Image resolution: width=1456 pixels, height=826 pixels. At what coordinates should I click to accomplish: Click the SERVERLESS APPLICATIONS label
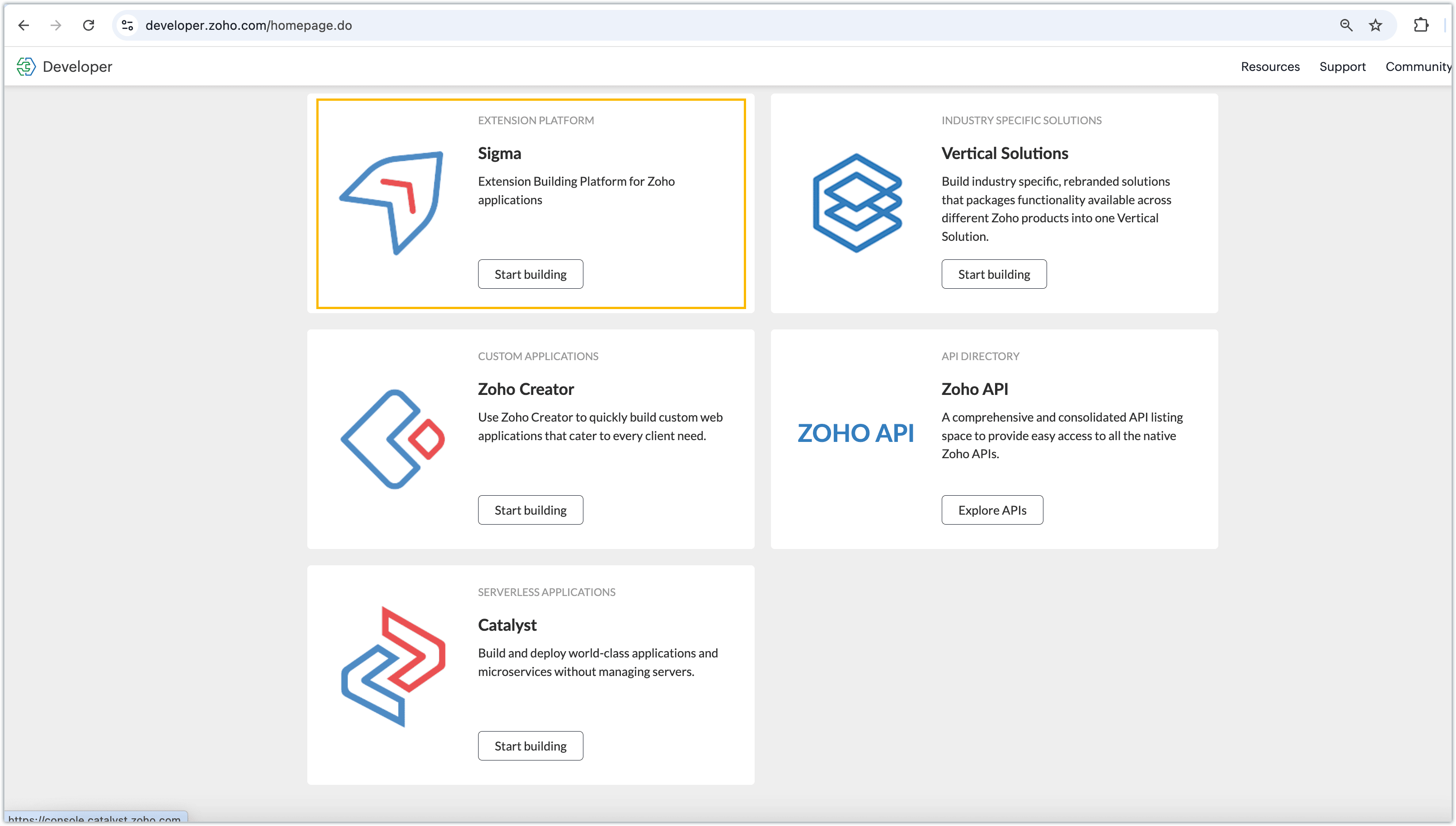546,591
